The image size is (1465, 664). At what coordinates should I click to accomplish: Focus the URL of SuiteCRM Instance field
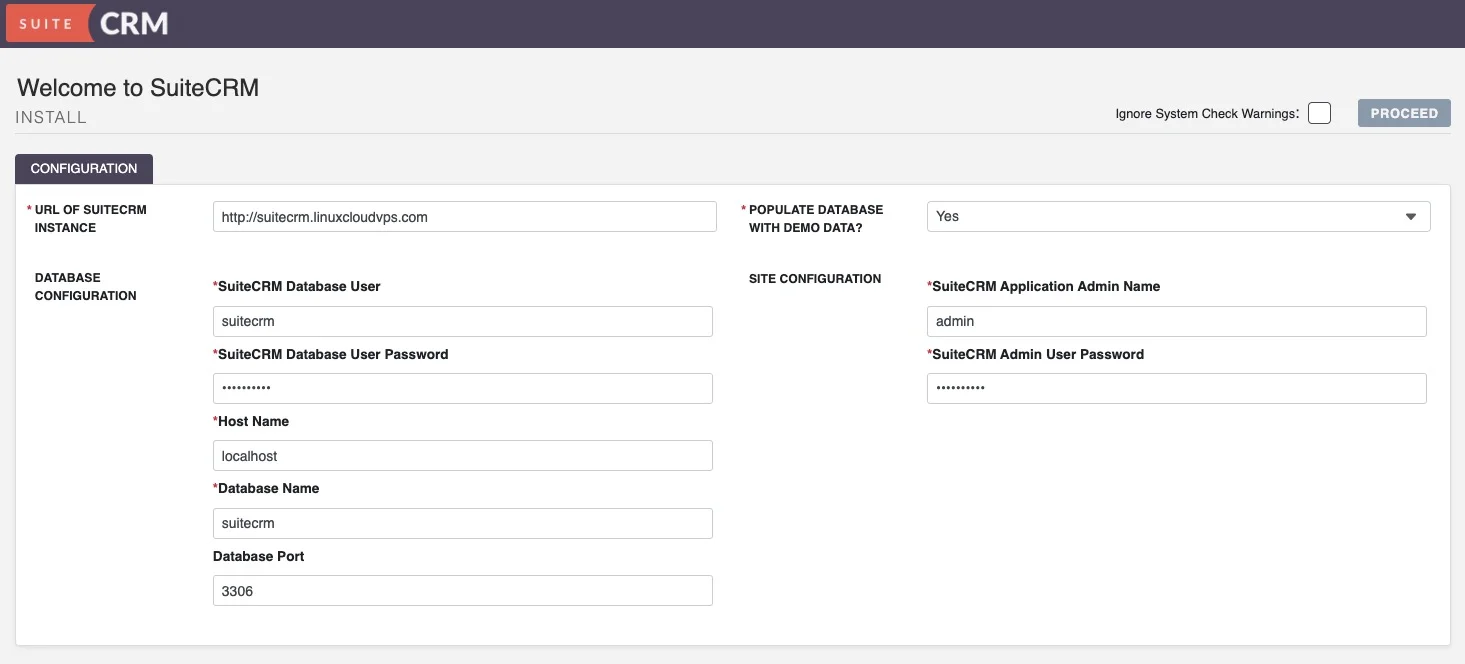[x=464, y=217]
